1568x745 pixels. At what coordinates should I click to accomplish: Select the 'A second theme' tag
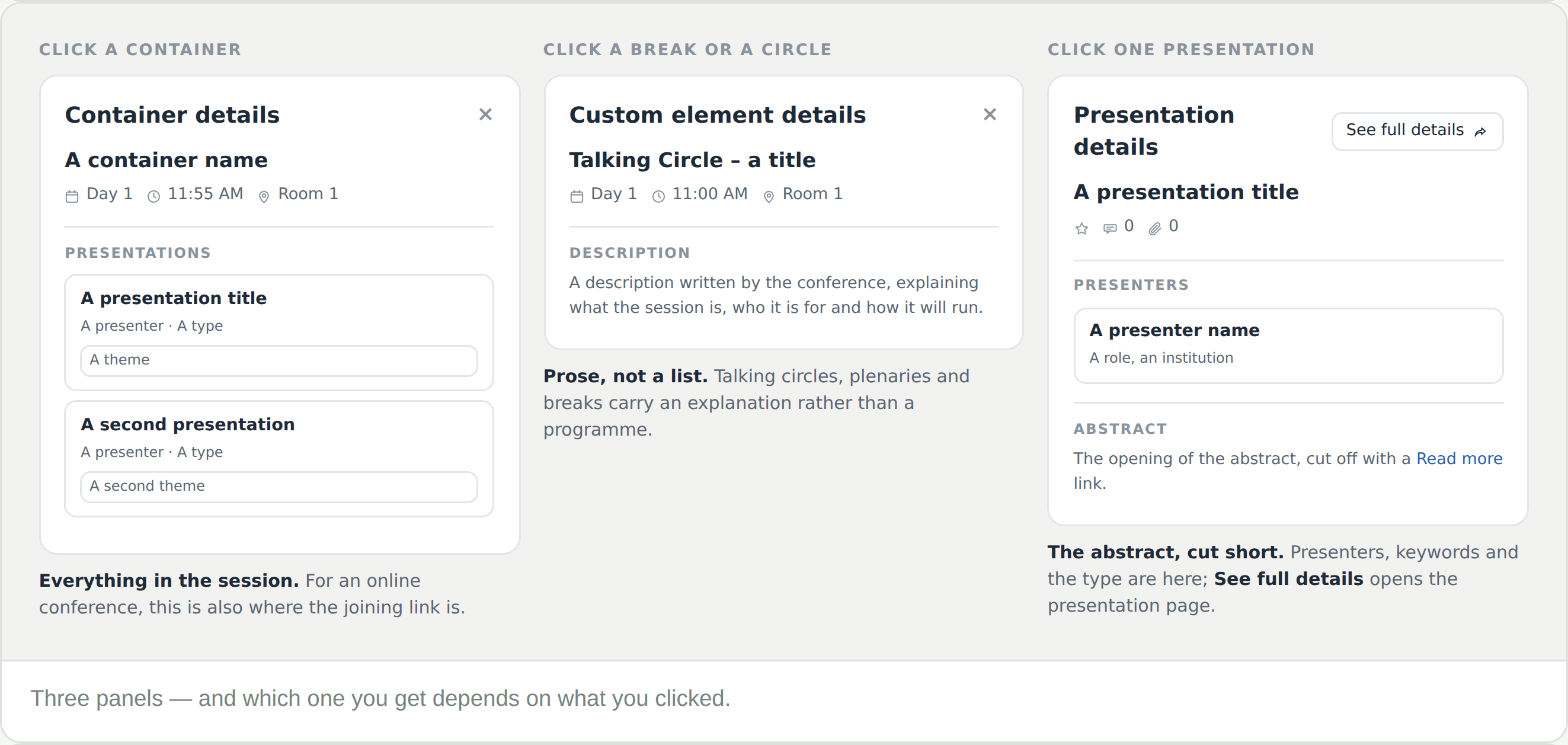pyautogui.click(x=279, y=487)
